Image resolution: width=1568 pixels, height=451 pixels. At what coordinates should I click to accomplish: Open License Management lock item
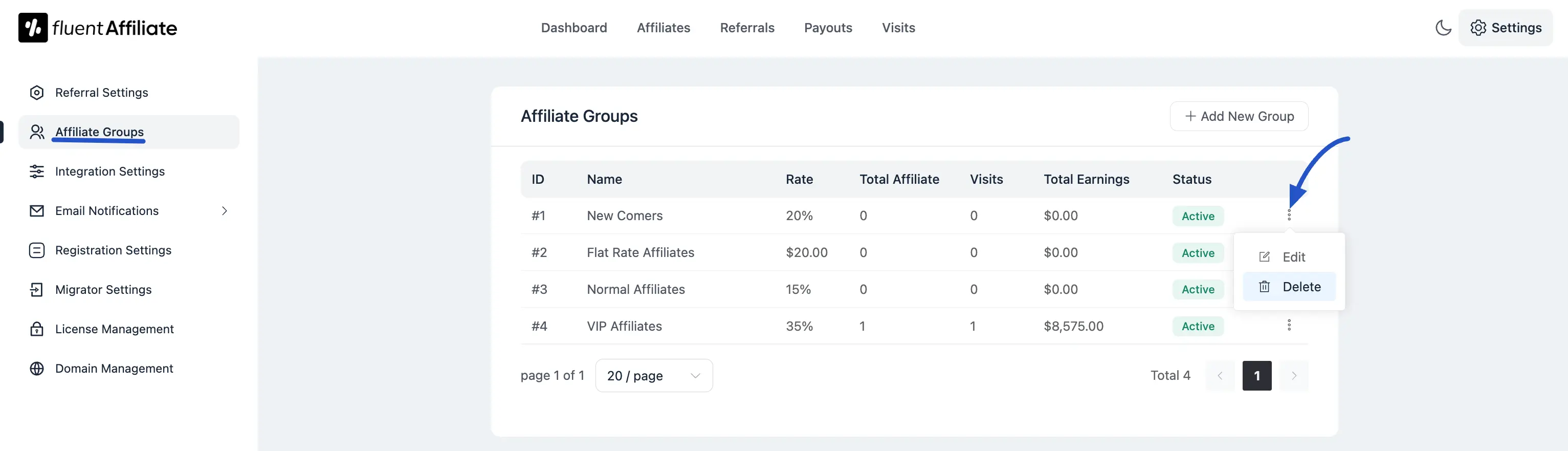point(114,329)
